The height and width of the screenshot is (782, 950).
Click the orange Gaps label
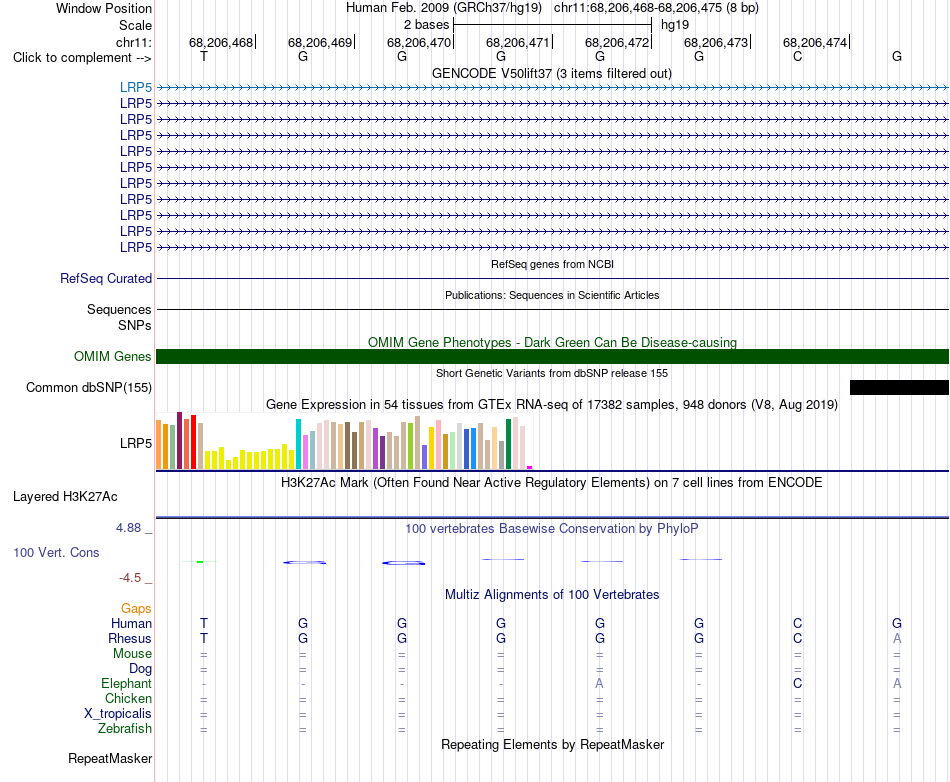coord(136,608)
